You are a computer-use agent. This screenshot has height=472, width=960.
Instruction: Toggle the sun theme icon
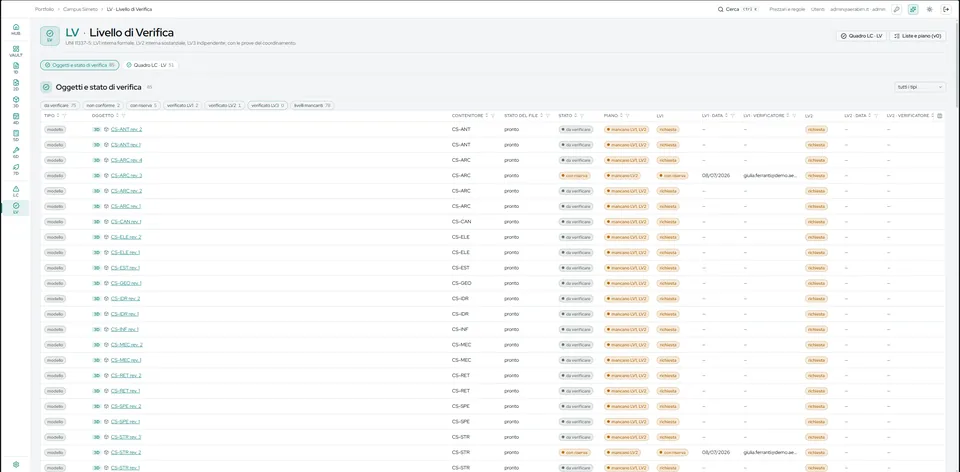pyautogui.click(x=929, y=9)
